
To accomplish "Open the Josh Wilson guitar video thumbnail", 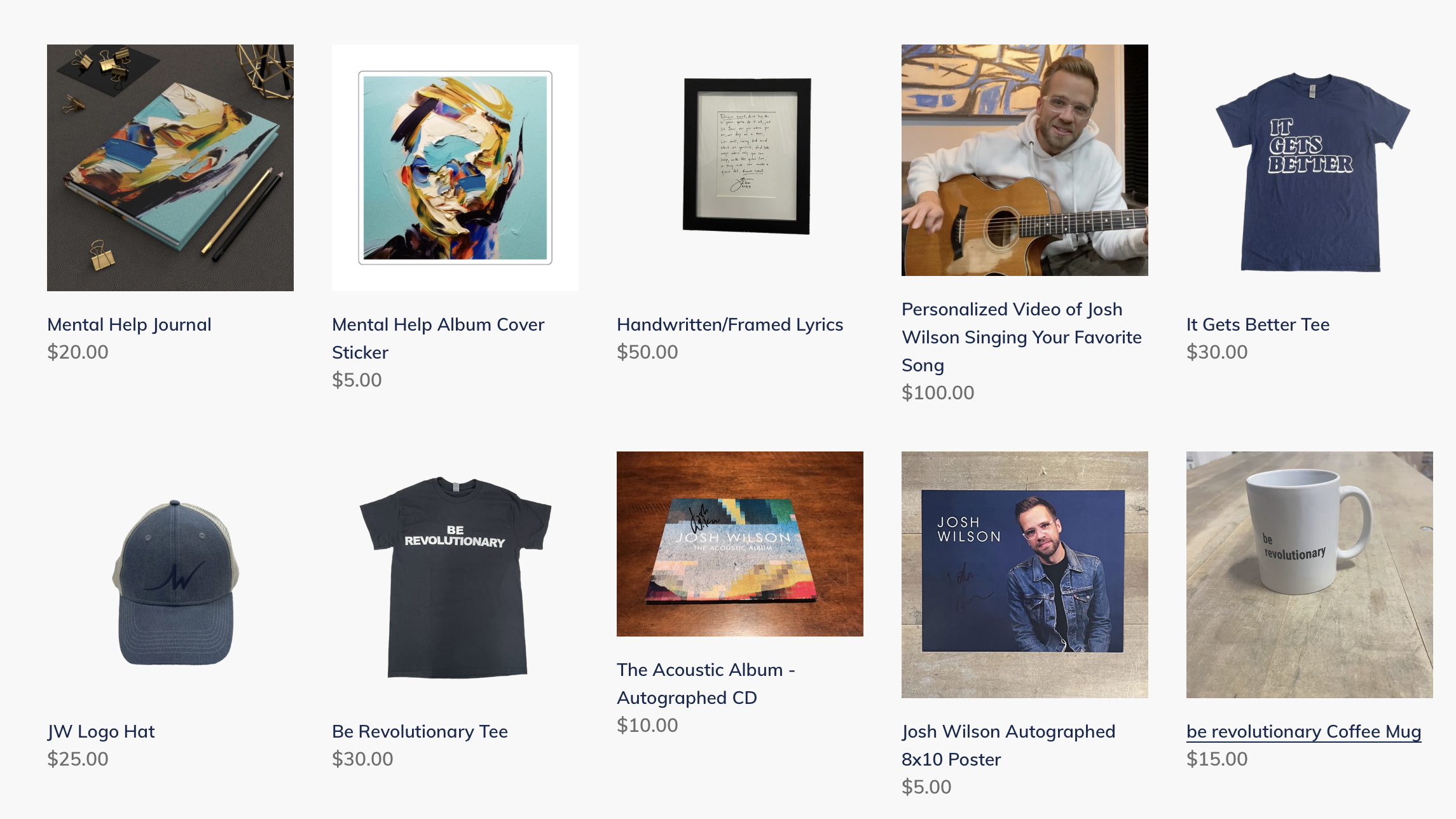I will (1025, 160).
